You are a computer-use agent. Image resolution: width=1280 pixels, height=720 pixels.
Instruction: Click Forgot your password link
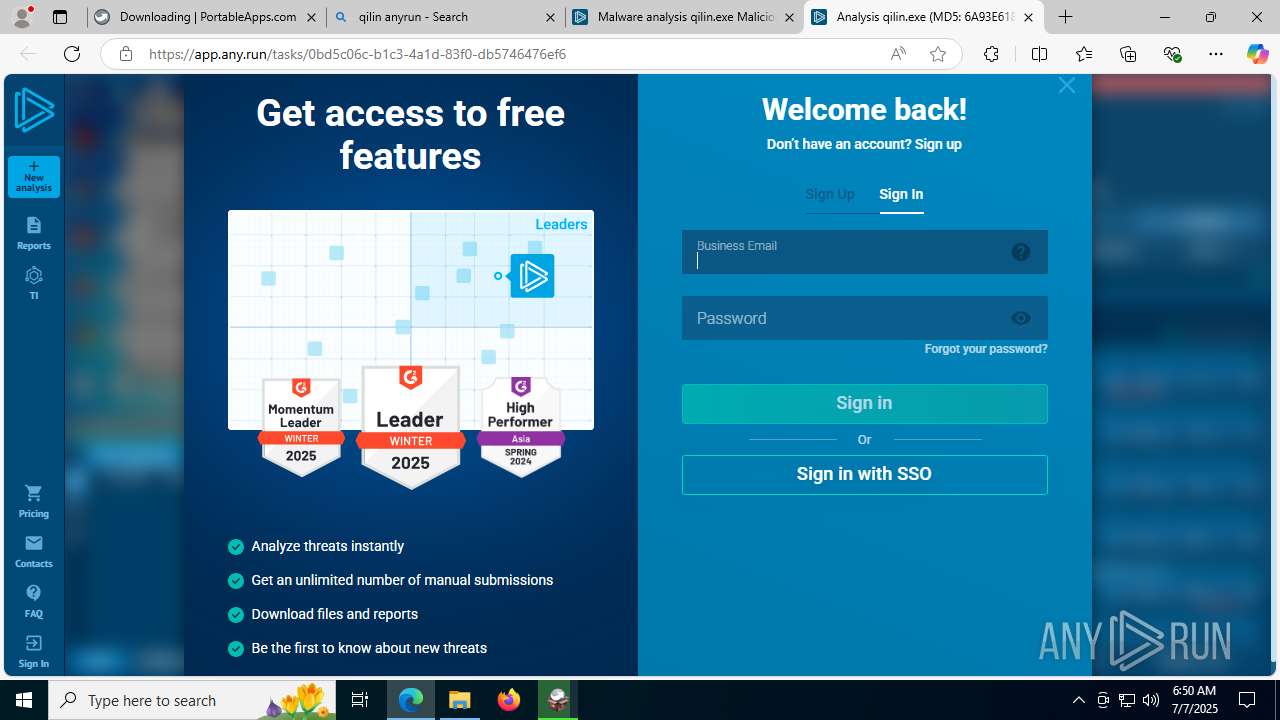(986, 349)
